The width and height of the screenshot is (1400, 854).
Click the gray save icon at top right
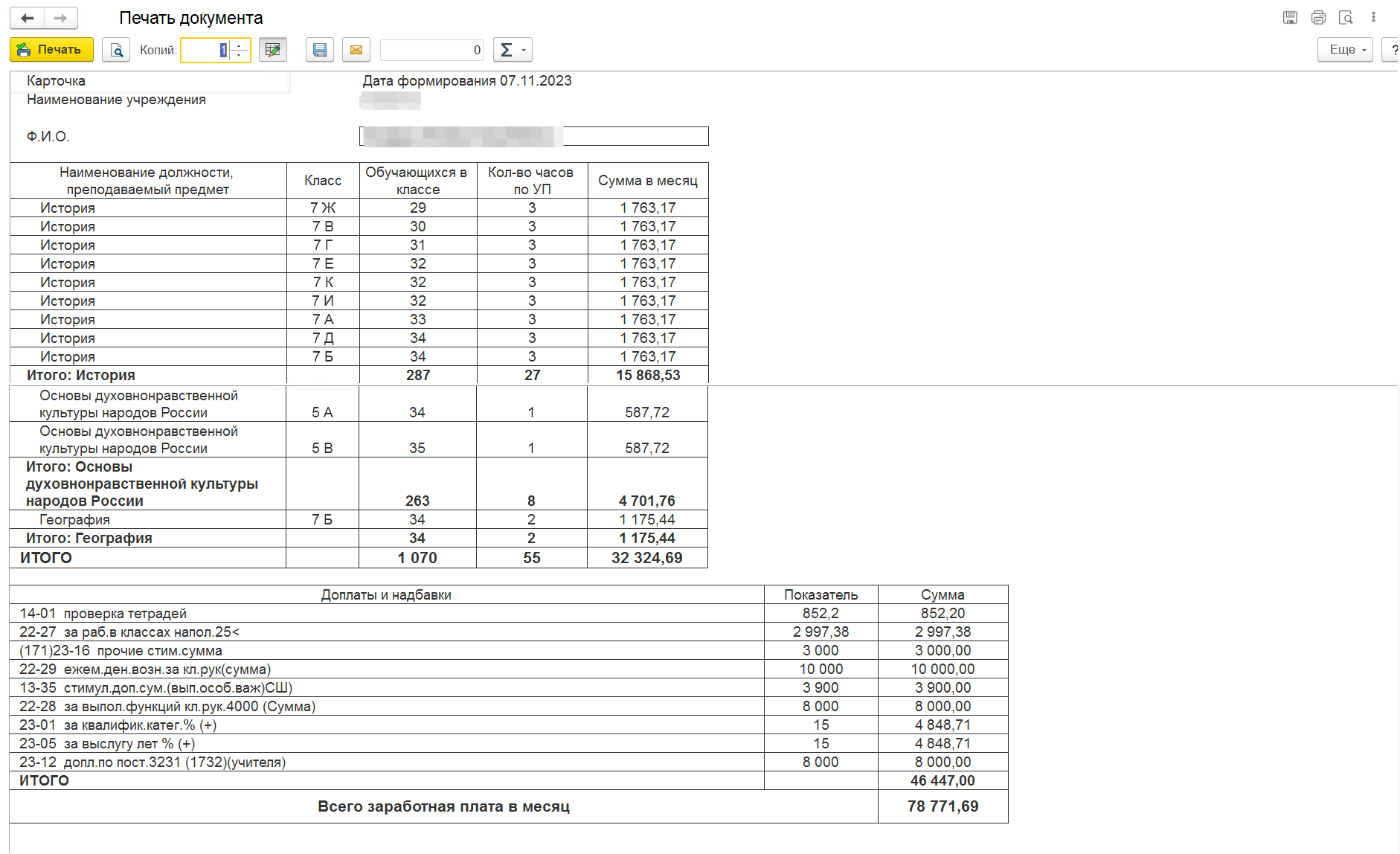pyautogui.click(x=1290, y=17)
